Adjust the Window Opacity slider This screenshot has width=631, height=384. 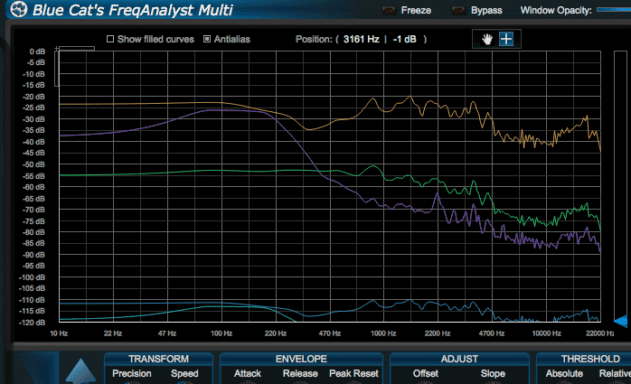point(614,10)
